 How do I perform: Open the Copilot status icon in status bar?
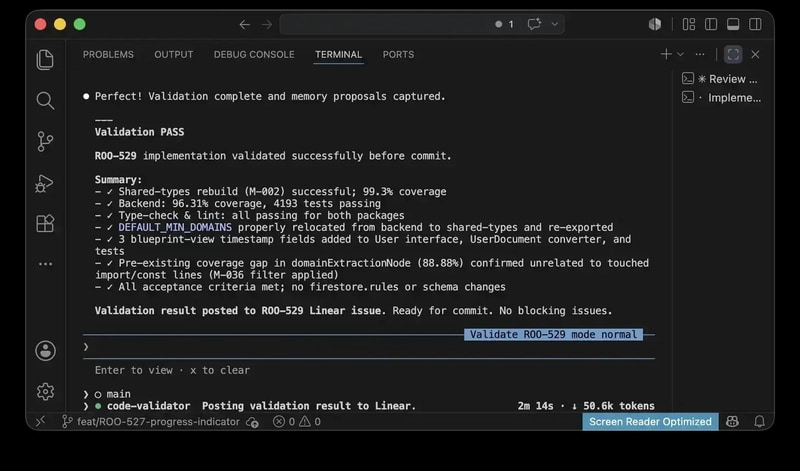pyautogui.click(x=732, y=422)
